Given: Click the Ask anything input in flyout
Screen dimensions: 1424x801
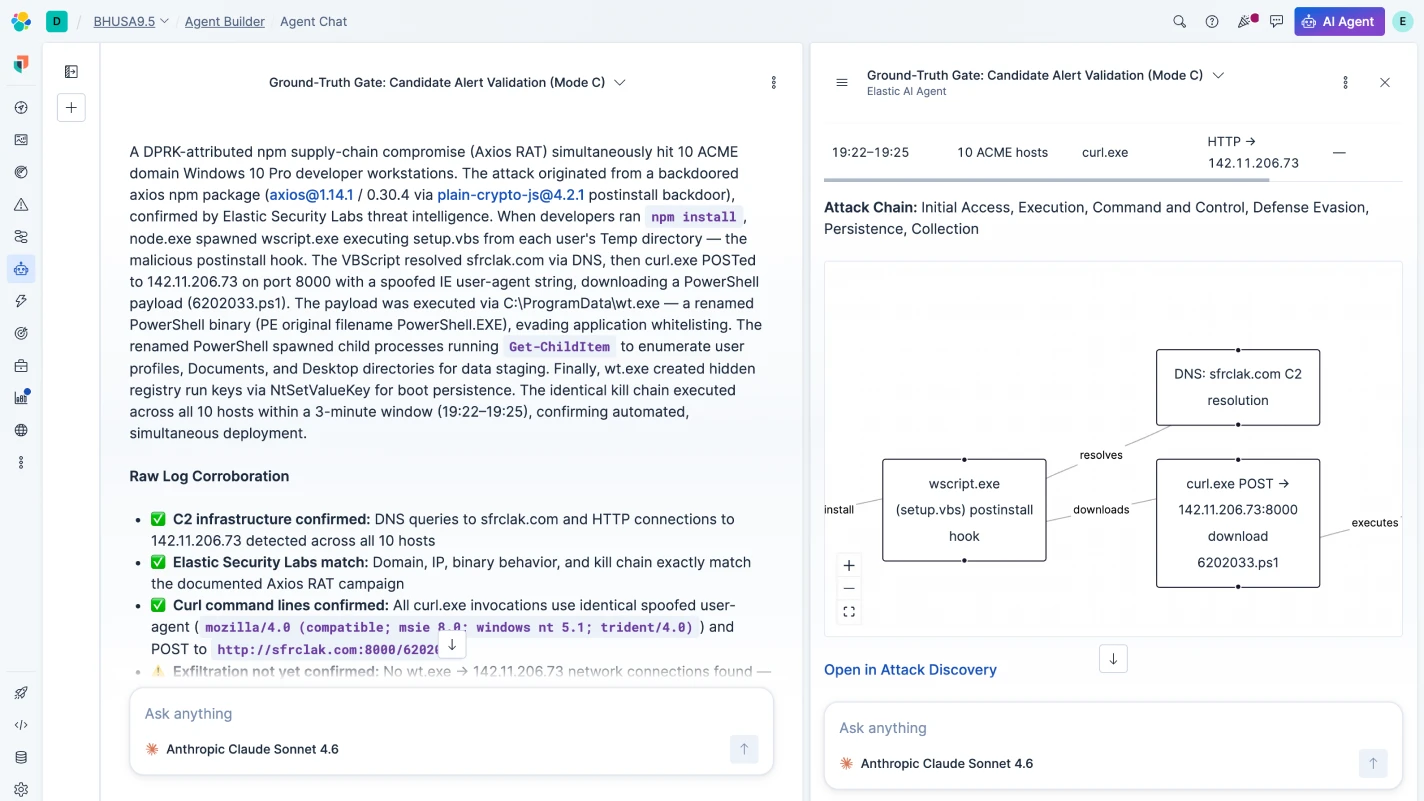Looking at the screenshot, I should point(1113,728).
